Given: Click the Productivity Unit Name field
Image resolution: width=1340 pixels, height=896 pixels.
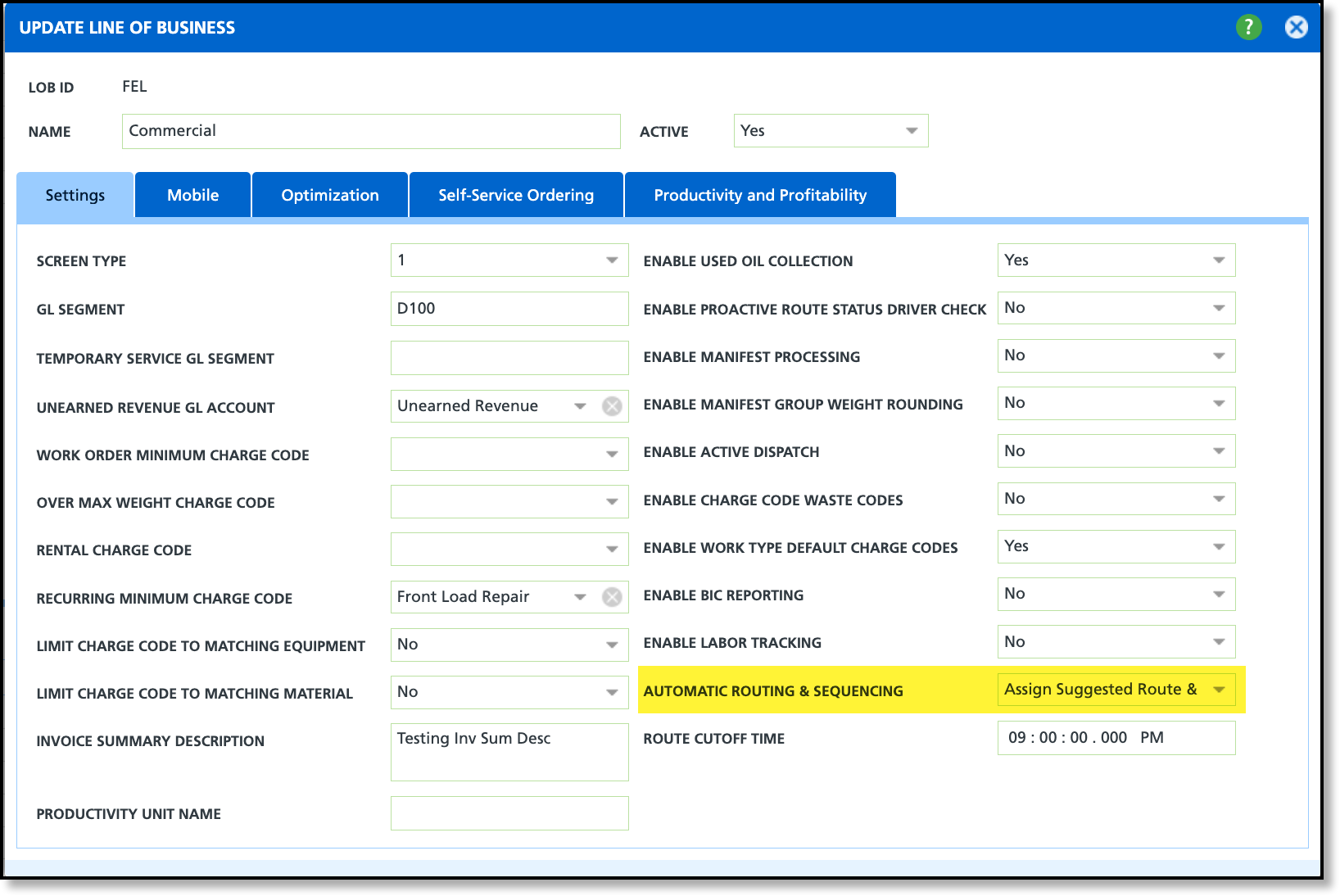Looking at the screenshot, I should pos(509,813).
